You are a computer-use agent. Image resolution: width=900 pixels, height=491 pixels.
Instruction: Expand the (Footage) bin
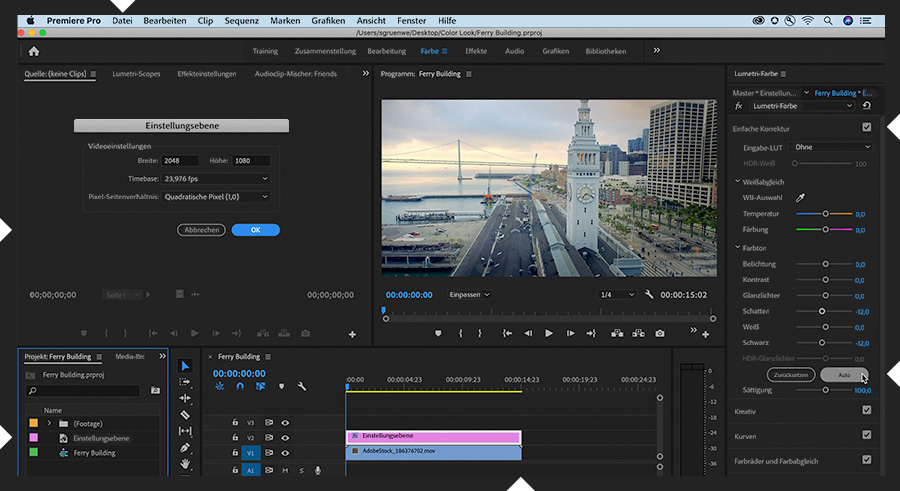pos(49,423)
